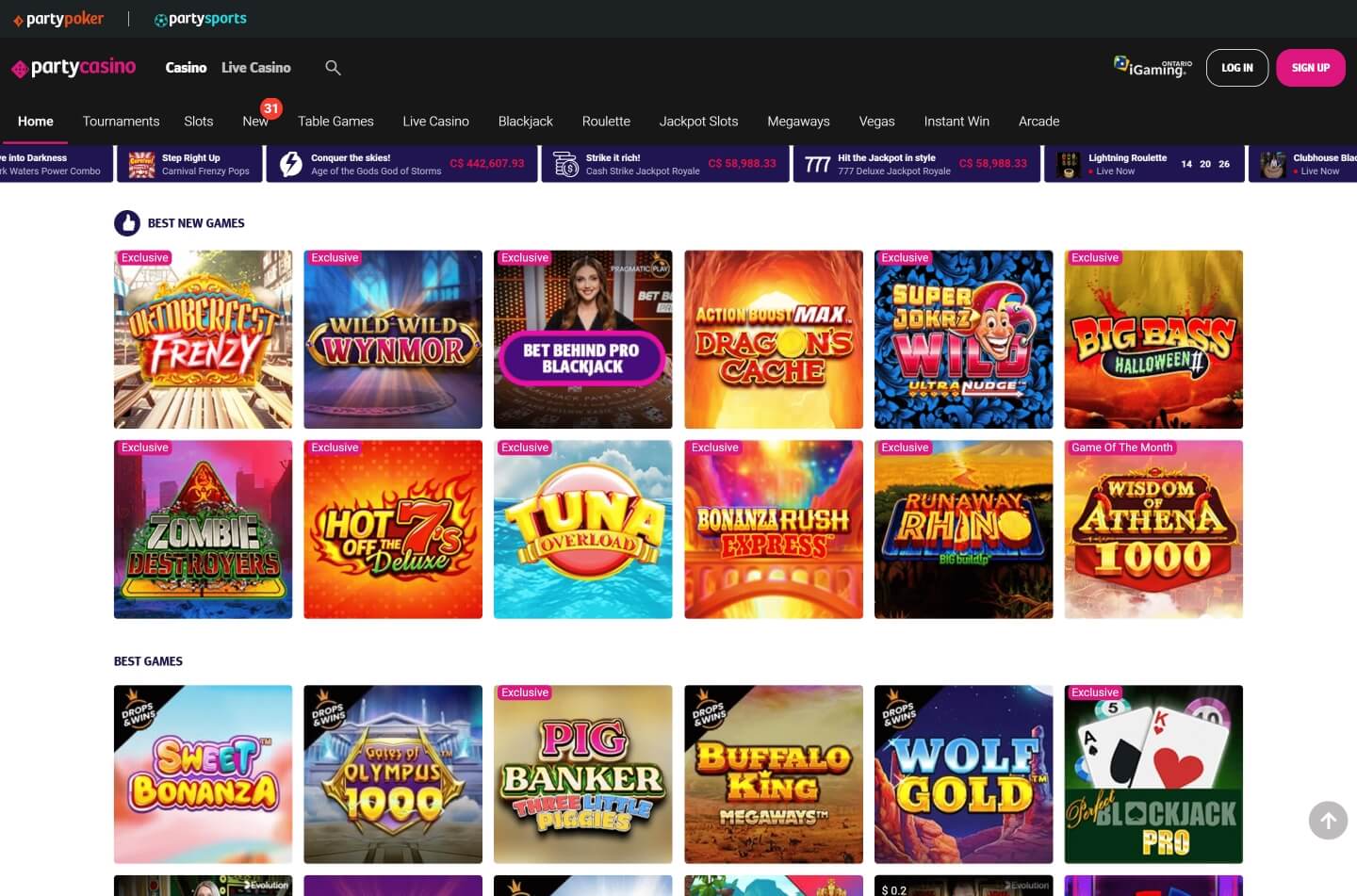This screenshot has width=1357, height=896.
Task: Open the New games menu item
Action: tap(255, 122)
